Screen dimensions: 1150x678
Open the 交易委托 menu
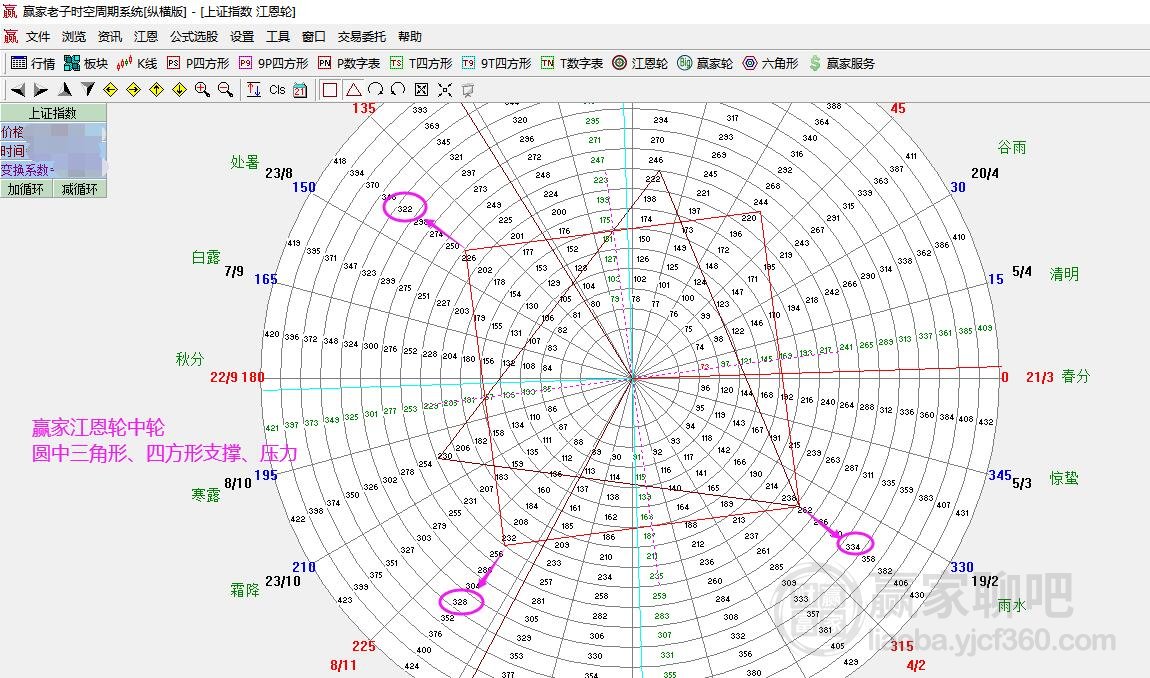(362, 37)
